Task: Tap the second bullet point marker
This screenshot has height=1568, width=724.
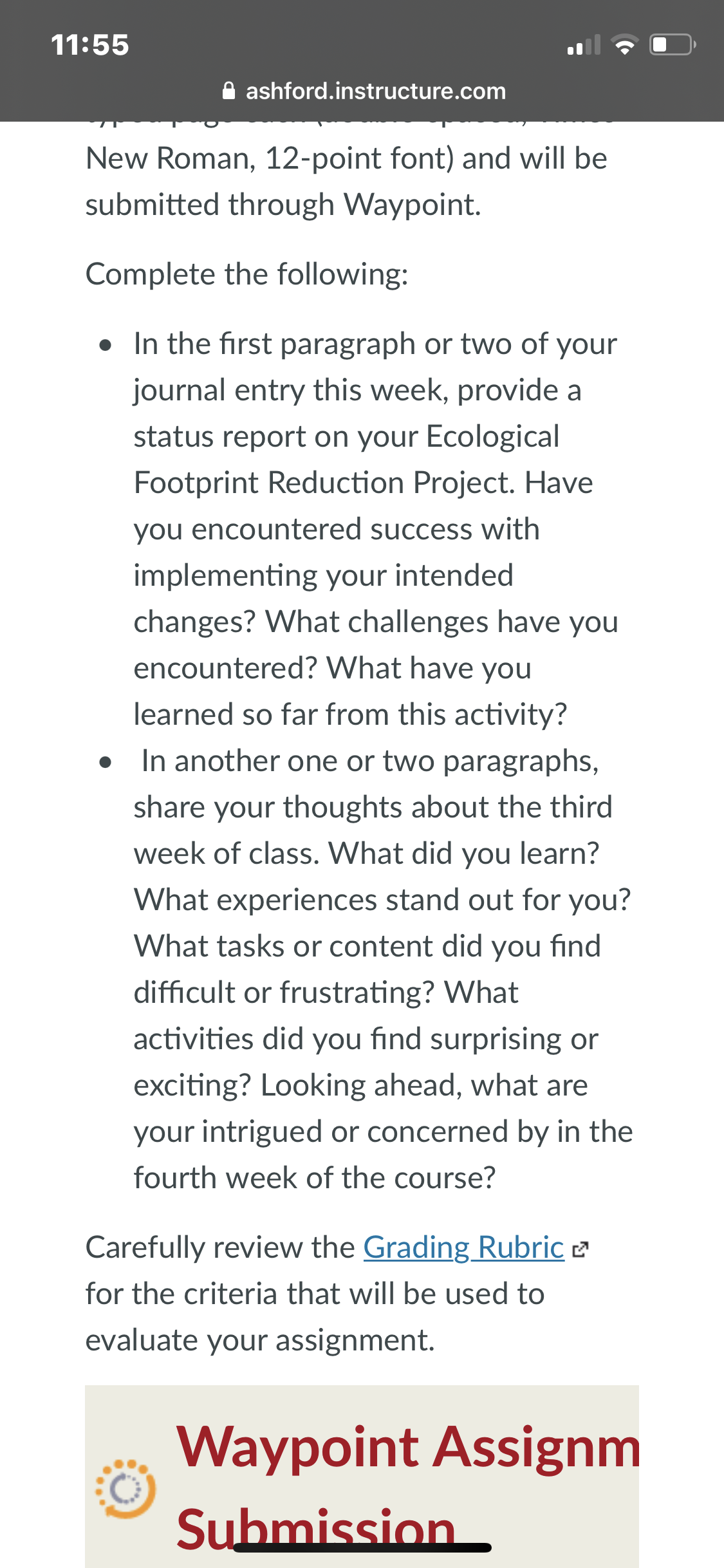Action: tap(106, 763)
